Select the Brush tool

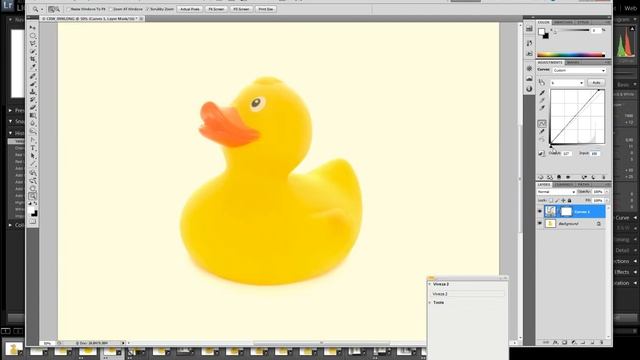coord(33,84)
